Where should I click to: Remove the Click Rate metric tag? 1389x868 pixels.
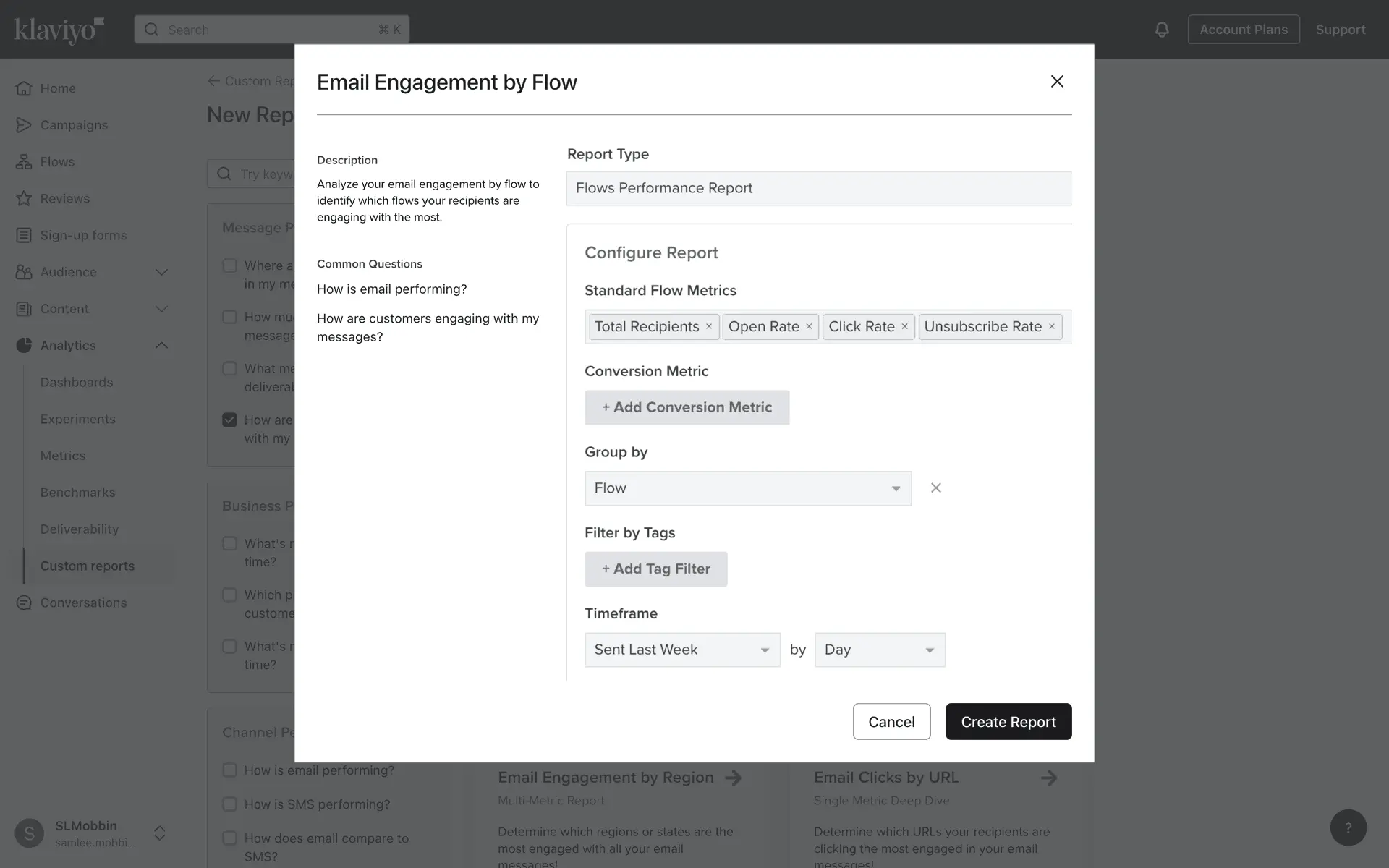(x=904, y=327)
